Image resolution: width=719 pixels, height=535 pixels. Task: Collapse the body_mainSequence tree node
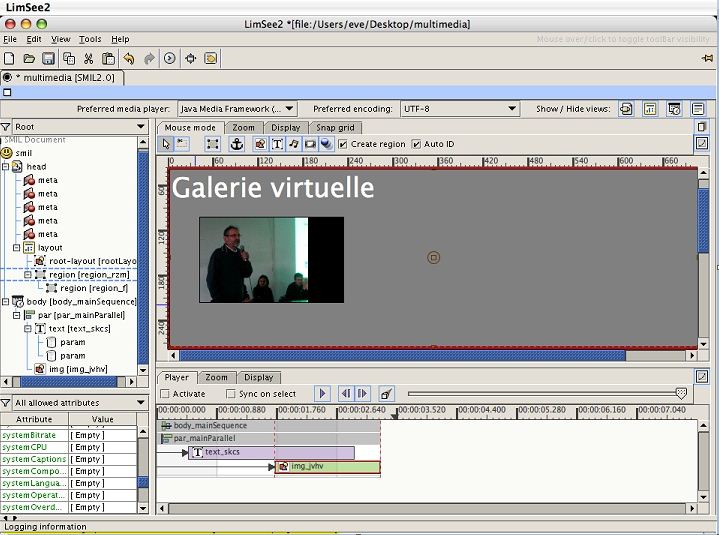click(6, 302)
